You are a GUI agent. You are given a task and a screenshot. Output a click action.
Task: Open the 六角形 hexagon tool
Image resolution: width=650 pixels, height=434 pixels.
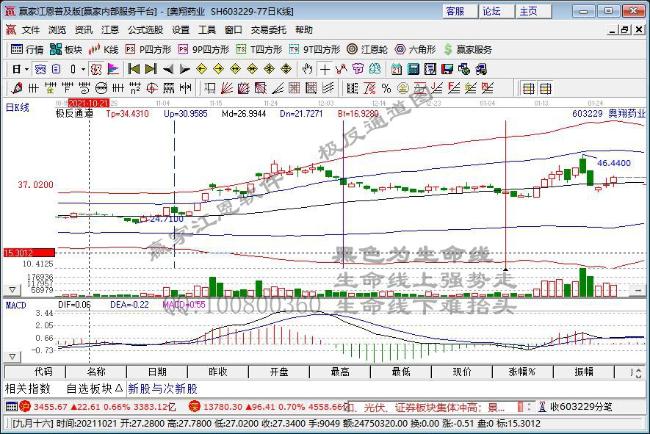(x=415, y=50)
